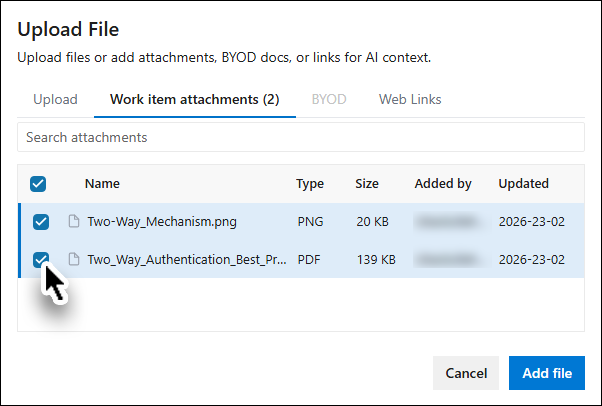Image resolution: width=602 pixels, height=406 pixels.
Task: Uncheck the select-all checkbox in header
Action: coord(38,184)
